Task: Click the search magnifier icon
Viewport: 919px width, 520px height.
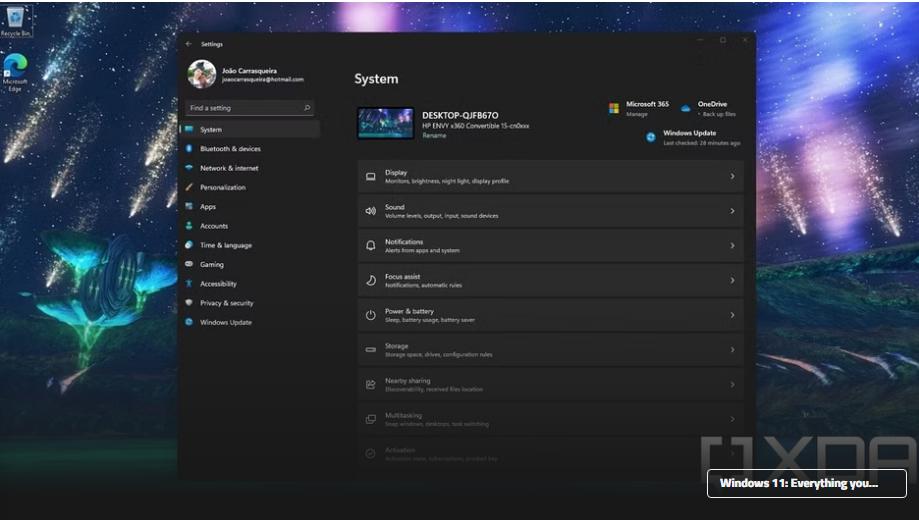Action: [x=307, y=108]
